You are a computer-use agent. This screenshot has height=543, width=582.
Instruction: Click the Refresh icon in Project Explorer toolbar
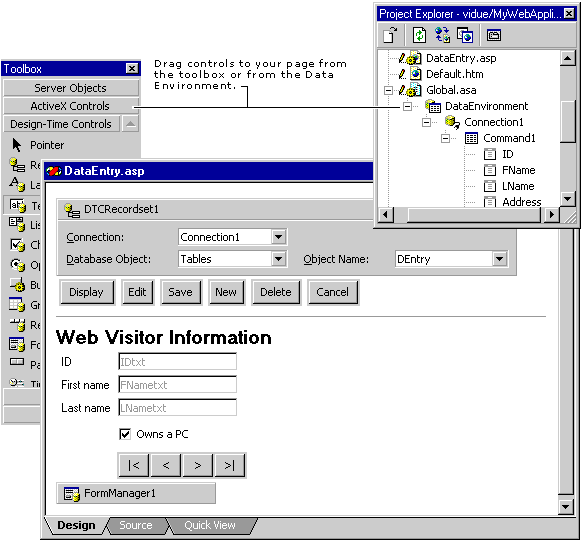coord(419,35)
